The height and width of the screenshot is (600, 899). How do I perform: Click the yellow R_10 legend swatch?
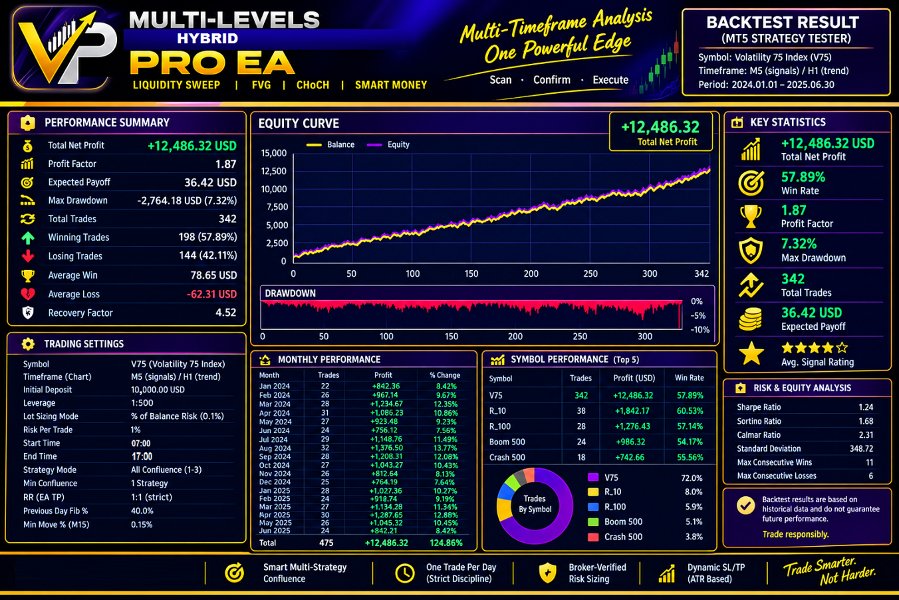click(x=593, y=492)
